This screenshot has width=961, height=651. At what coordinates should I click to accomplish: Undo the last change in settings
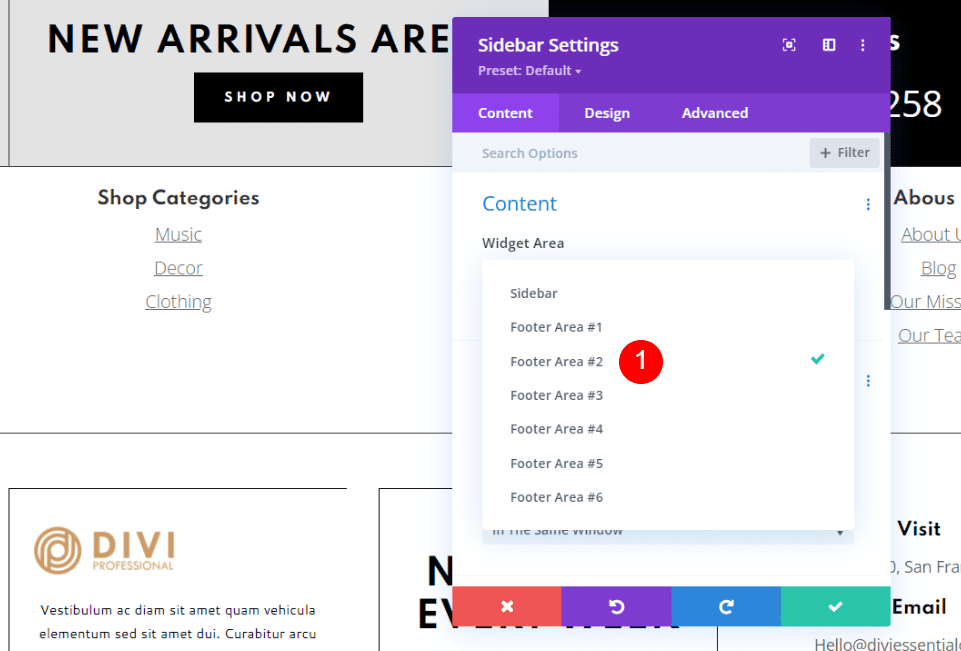point(616,606)
